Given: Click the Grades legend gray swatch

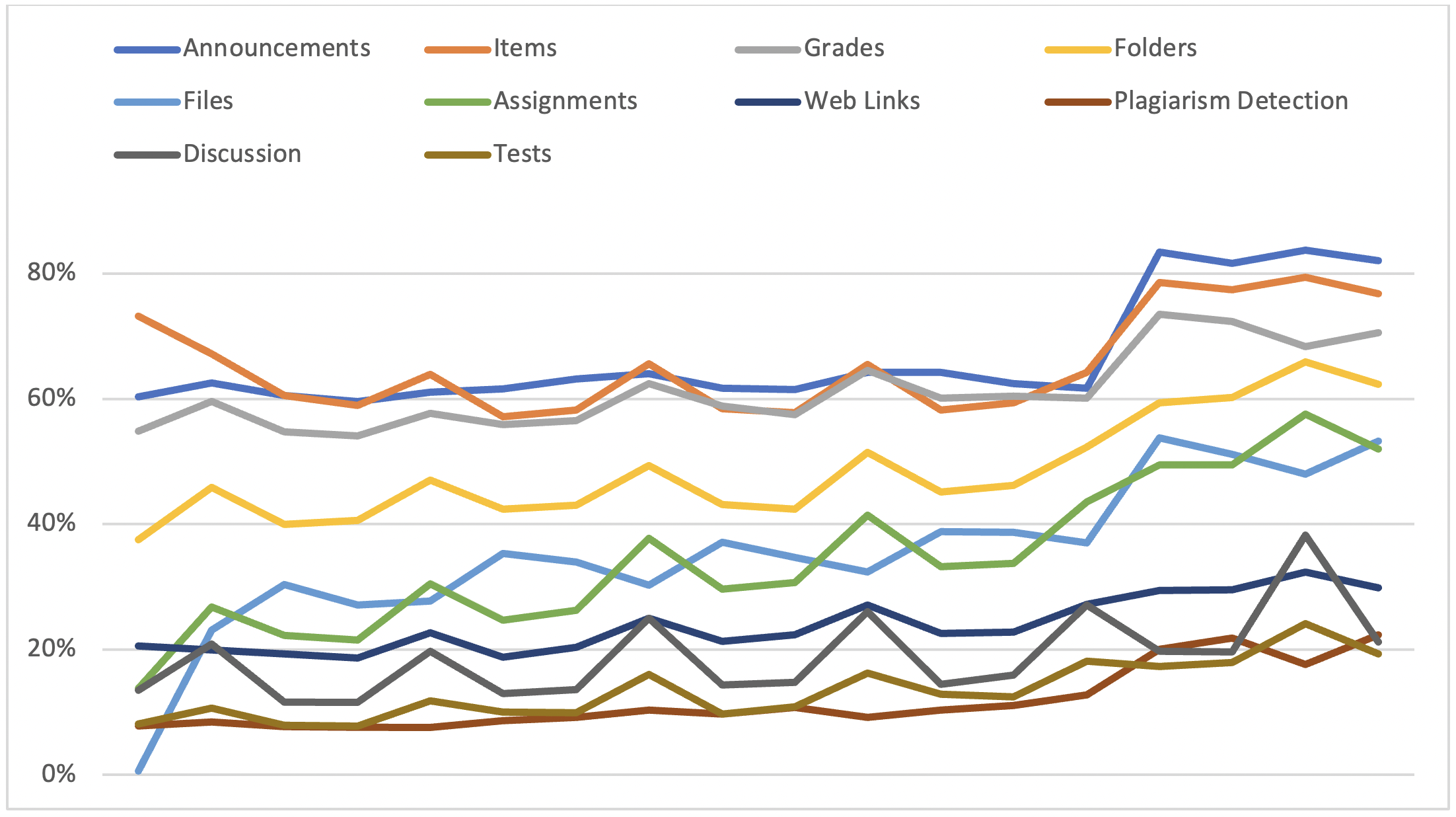Looking at the screenshot, I should coord(768,50).
